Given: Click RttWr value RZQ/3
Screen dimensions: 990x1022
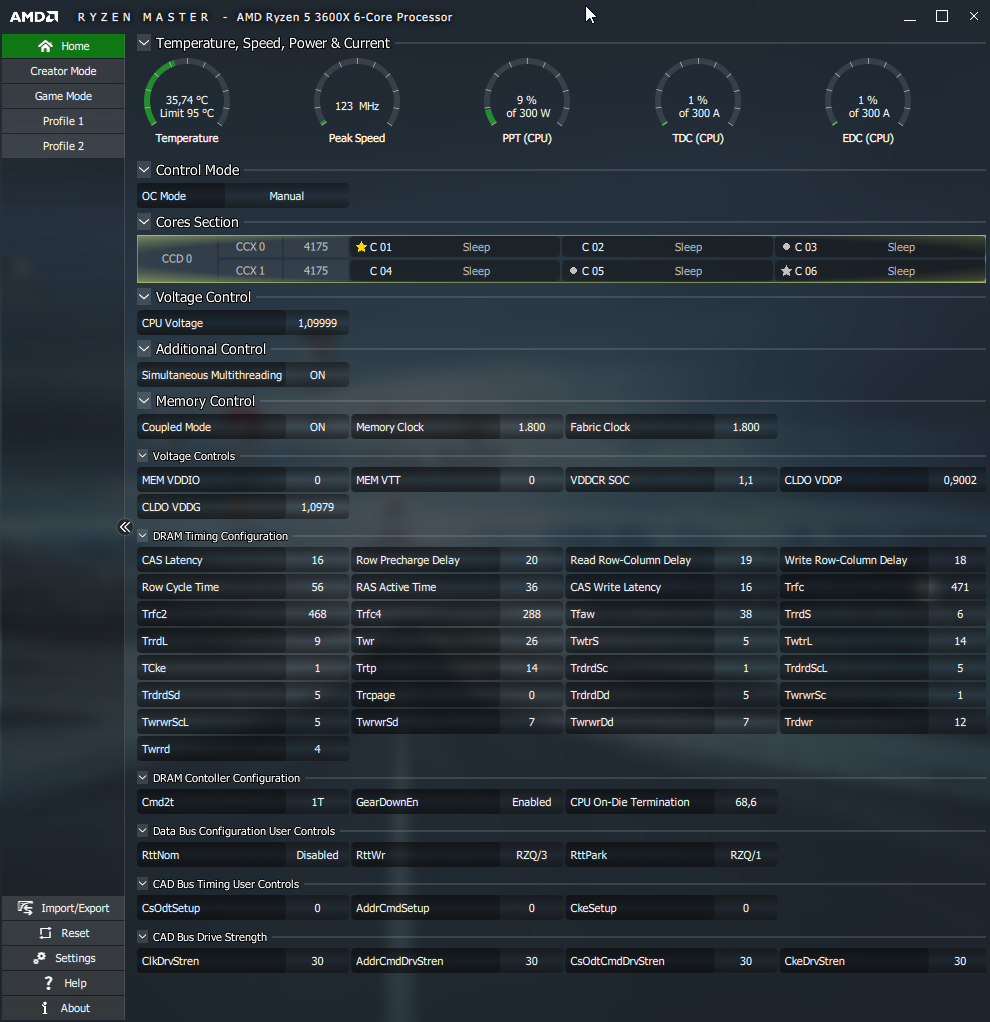Looking at the screenshot, I should [531, 855].
